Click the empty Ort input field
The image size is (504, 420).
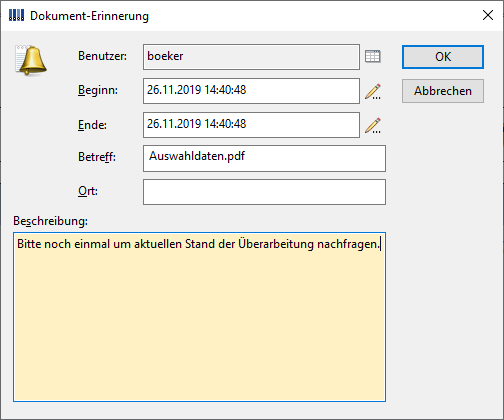(264, 192)
